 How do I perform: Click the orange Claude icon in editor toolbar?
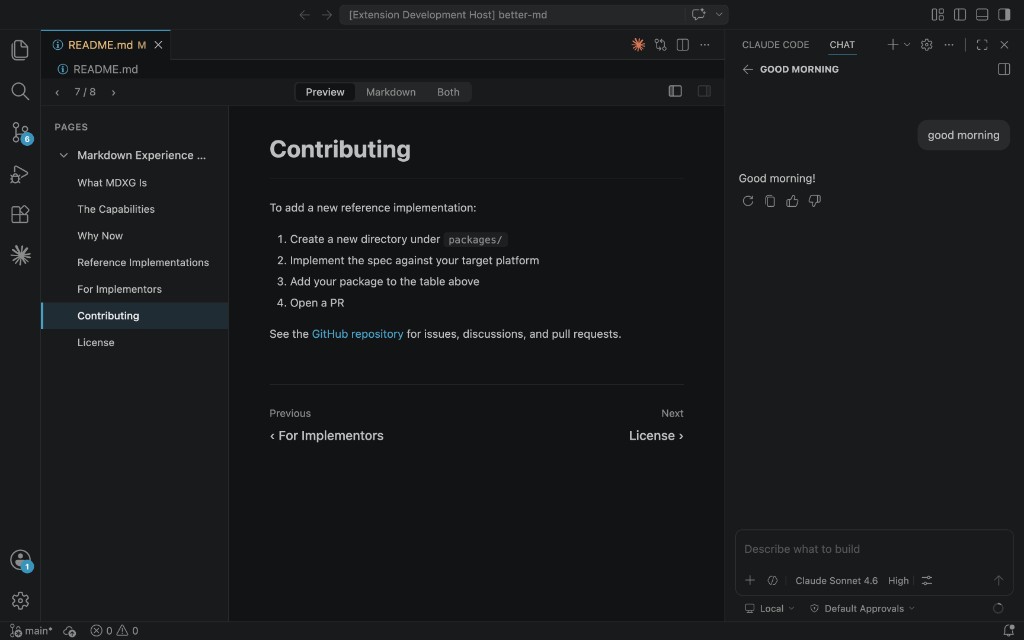638,44
